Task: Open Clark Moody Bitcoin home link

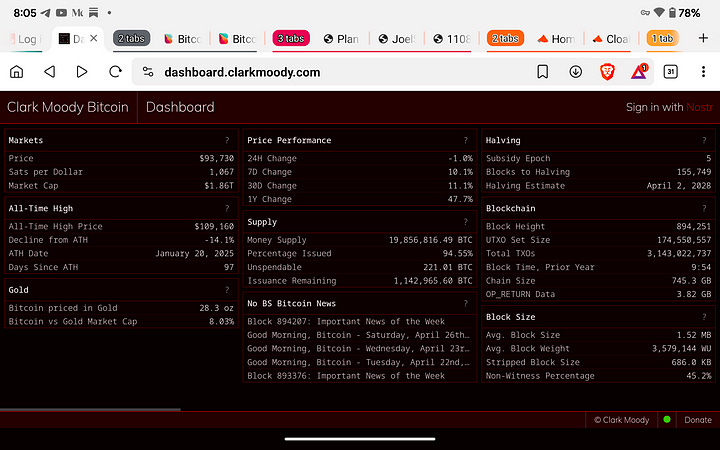Action: point(68,107)
